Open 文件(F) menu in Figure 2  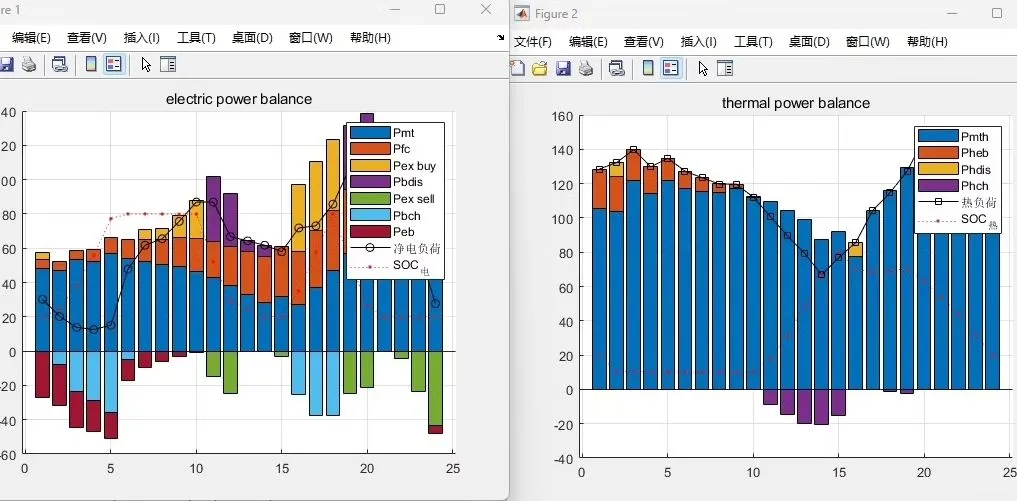click(x=532, y=42)
